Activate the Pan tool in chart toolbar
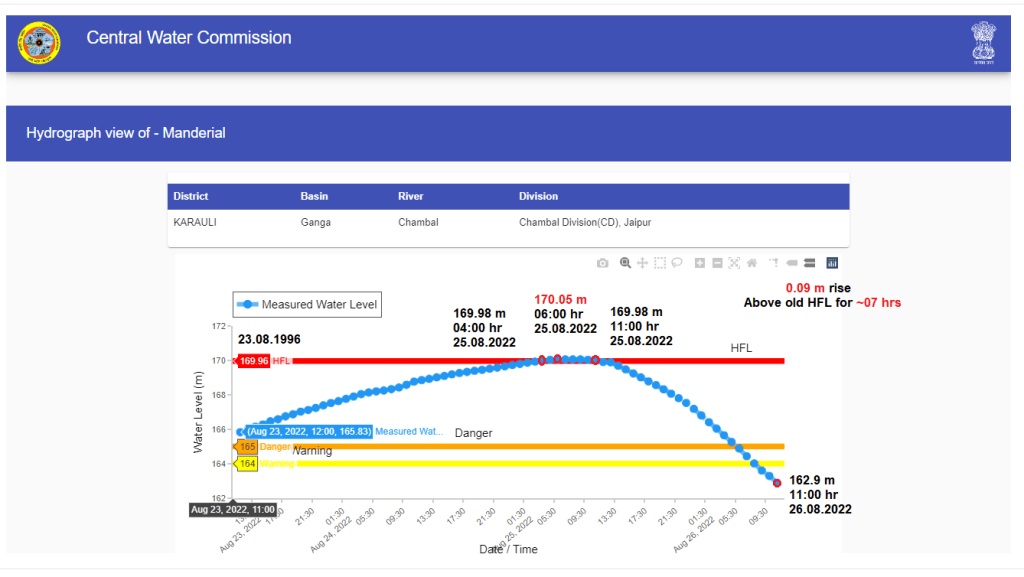Viewport: 1024px width, 577px height. click(643, 263)
